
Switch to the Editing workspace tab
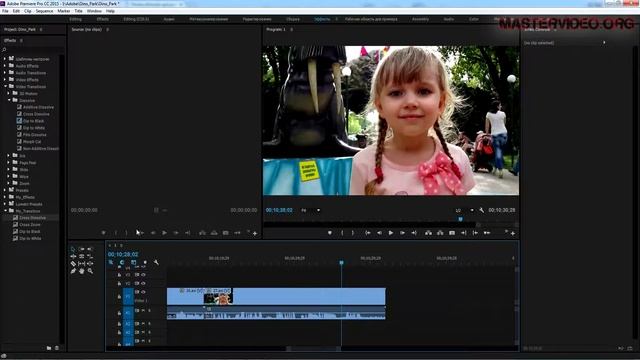(x=76, y=19)
